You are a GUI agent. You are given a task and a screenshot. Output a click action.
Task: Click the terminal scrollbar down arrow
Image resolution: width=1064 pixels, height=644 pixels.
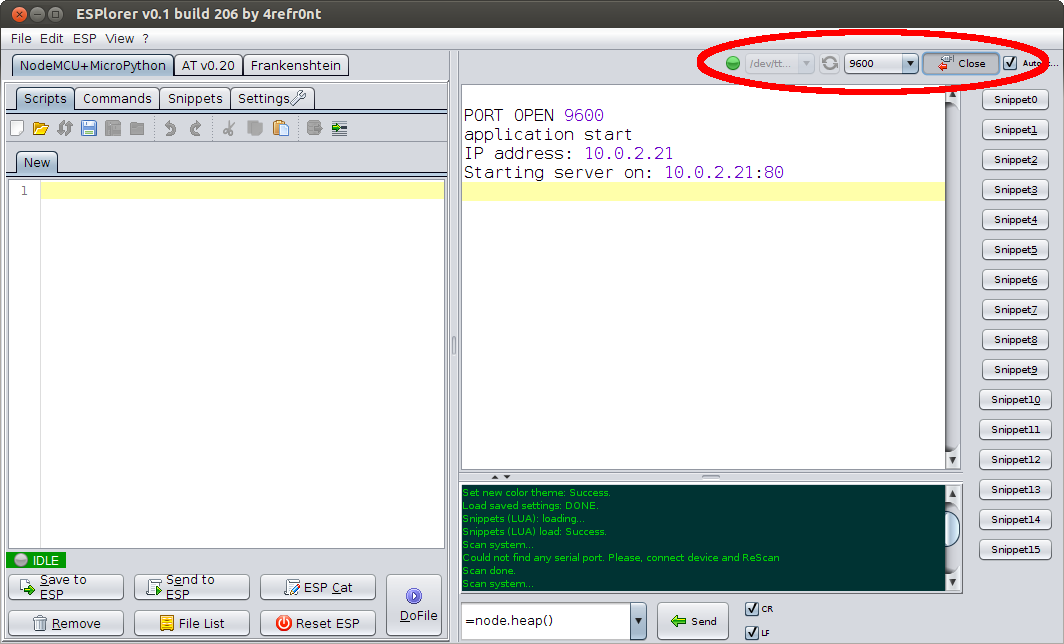pos(952,460)
